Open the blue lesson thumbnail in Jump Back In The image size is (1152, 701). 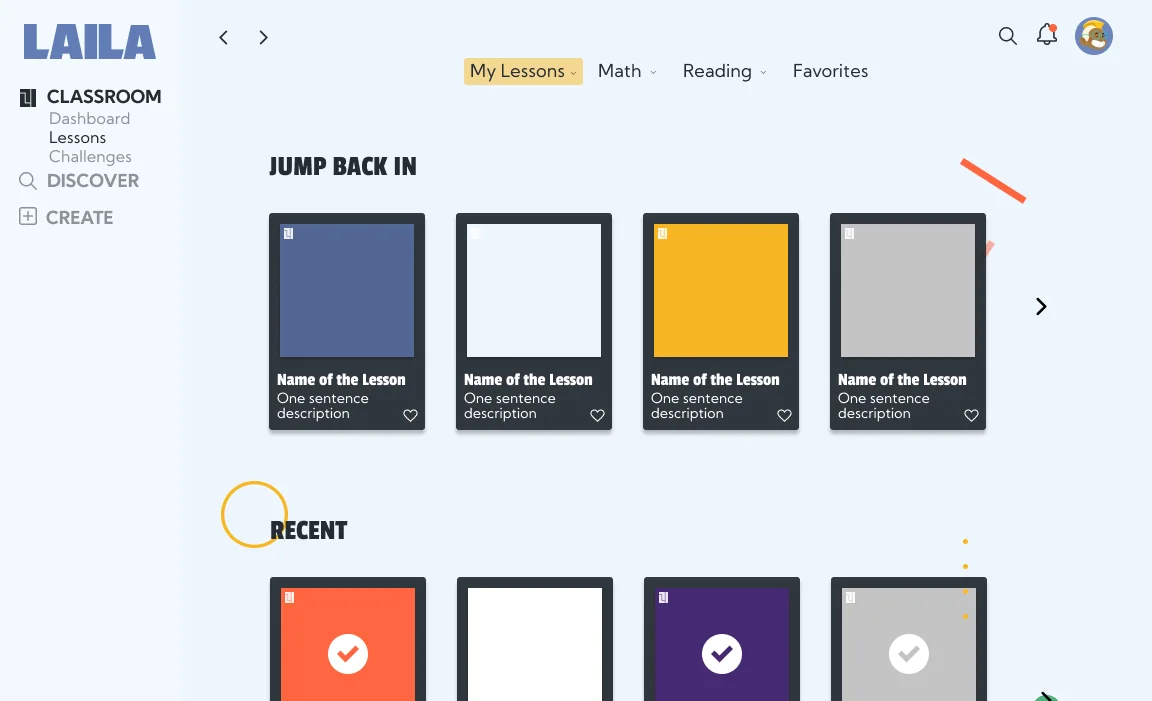[347, 290]
